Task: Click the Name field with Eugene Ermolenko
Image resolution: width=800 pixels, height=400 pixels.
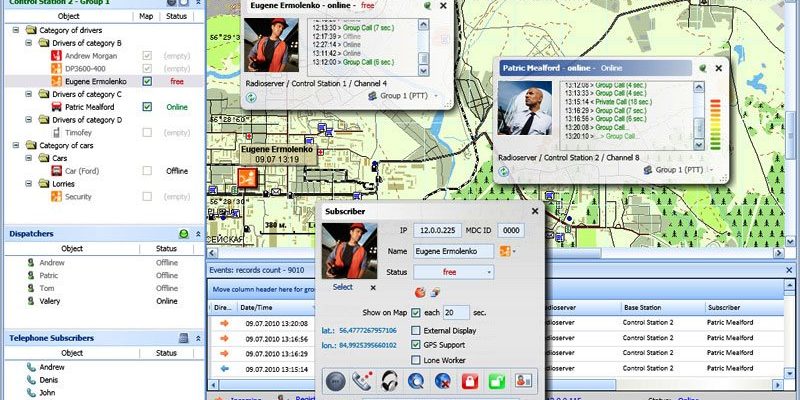Action: pyautogui.click(x=450, y=252)
